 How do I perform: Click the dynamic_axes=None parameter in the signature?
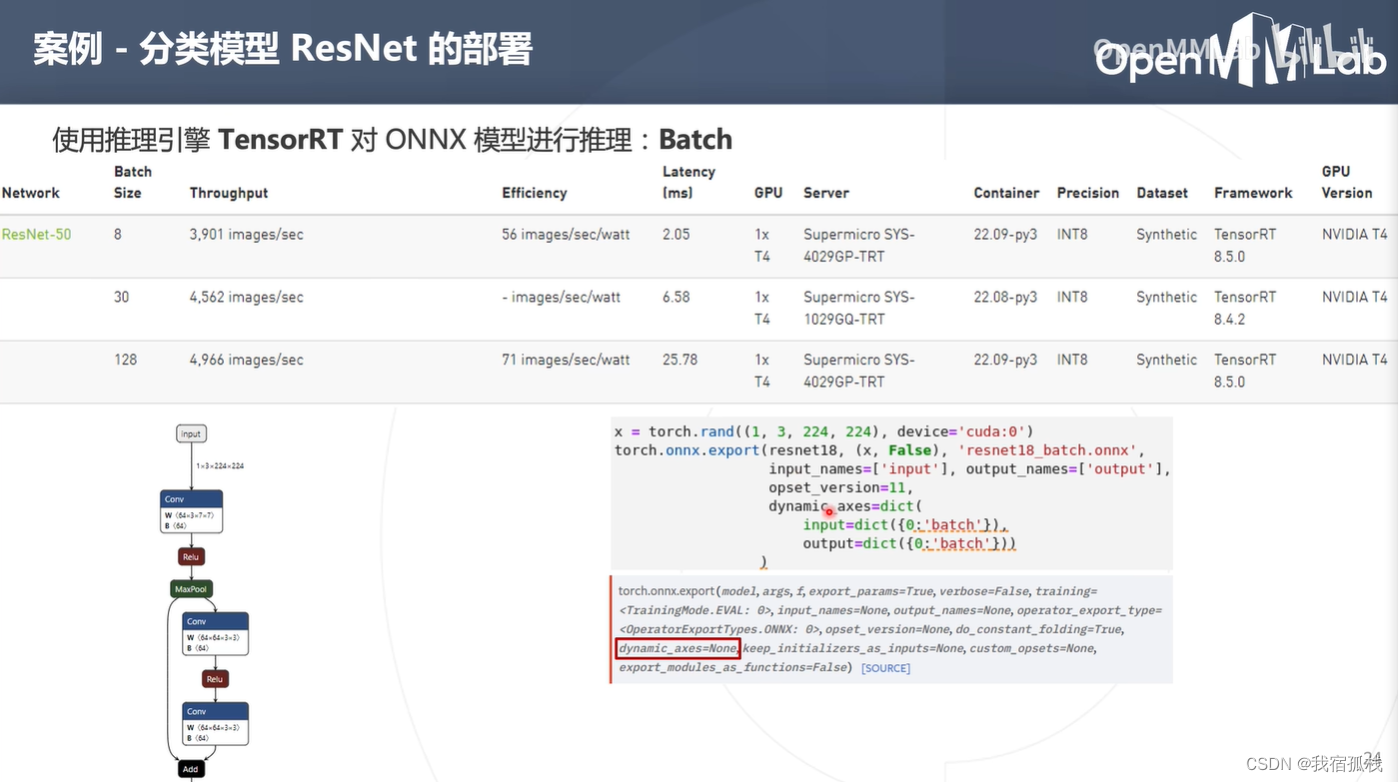click(x=678, y=649)
